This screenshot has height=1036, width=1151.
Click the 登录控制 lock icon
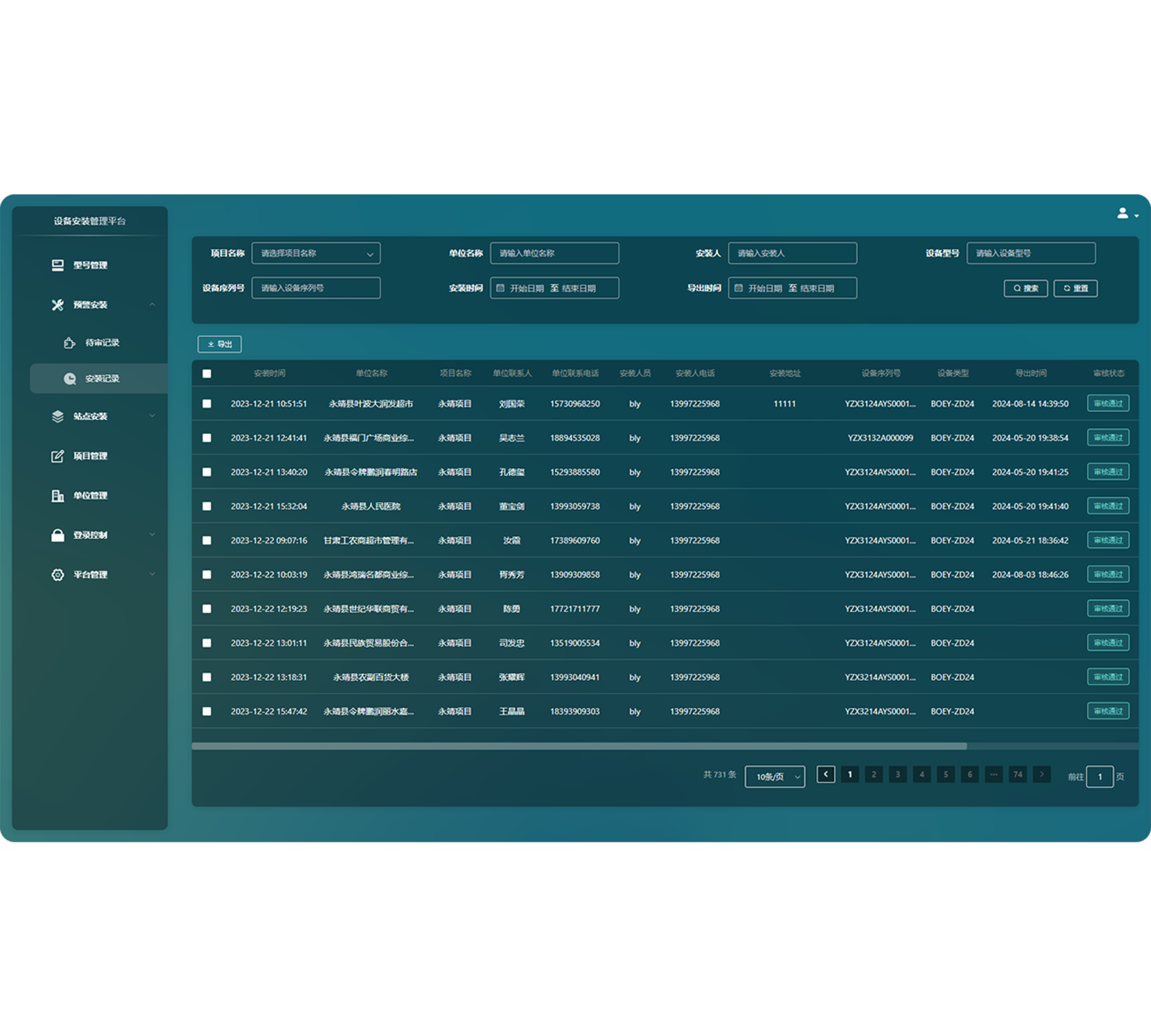58,536
